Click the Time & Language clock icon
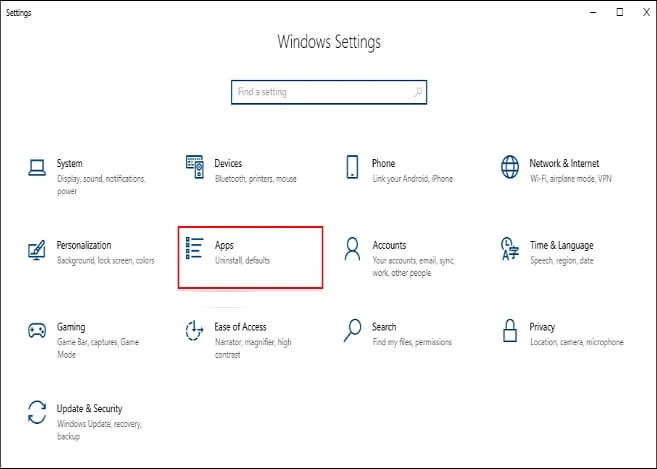Image resolution: width=657 pixels, height=469 pixels. pyautogui.click(x=510, y=249)
